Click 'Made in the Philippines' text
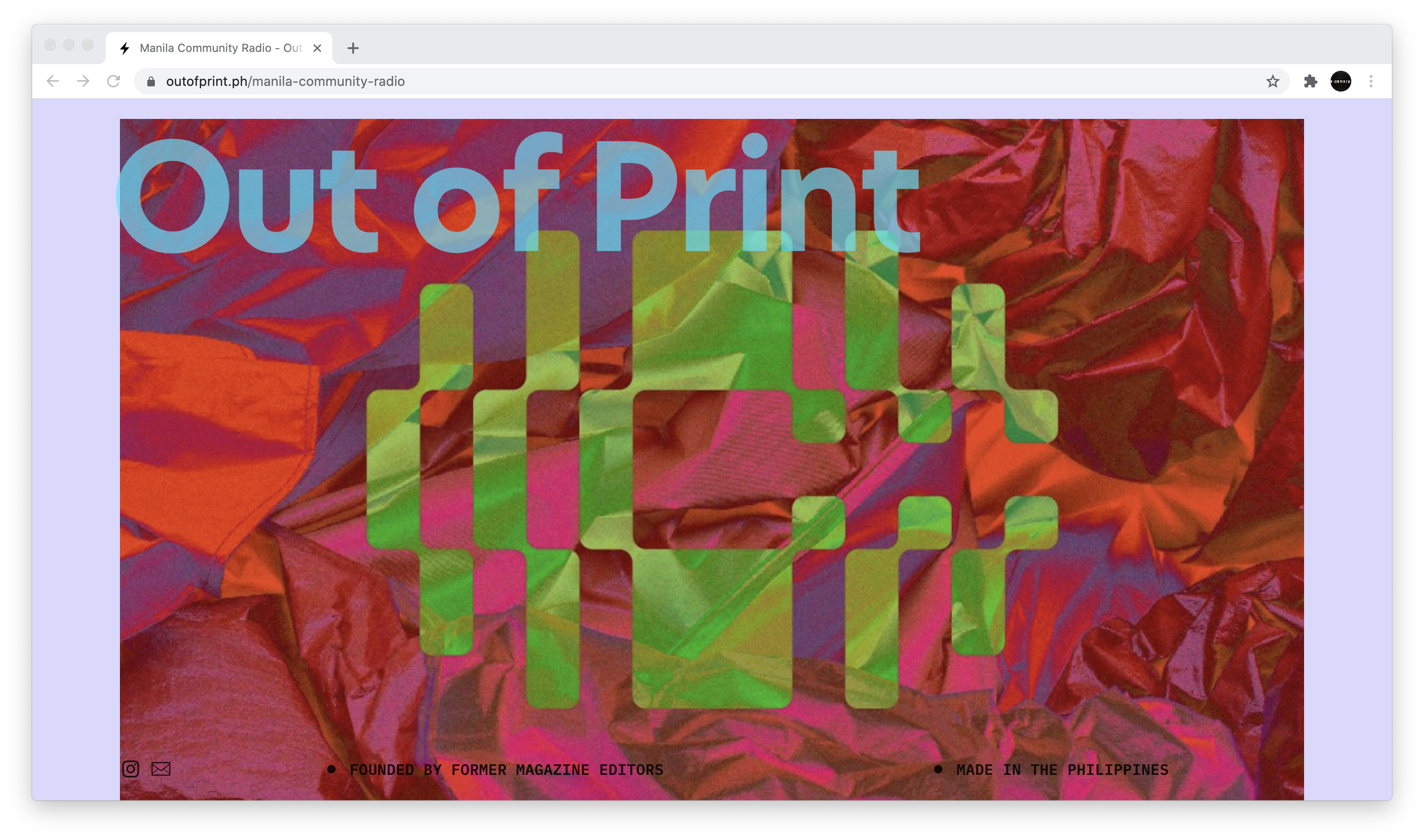The height and width of the screenshot is (840, 1424). coord(1062,770)
